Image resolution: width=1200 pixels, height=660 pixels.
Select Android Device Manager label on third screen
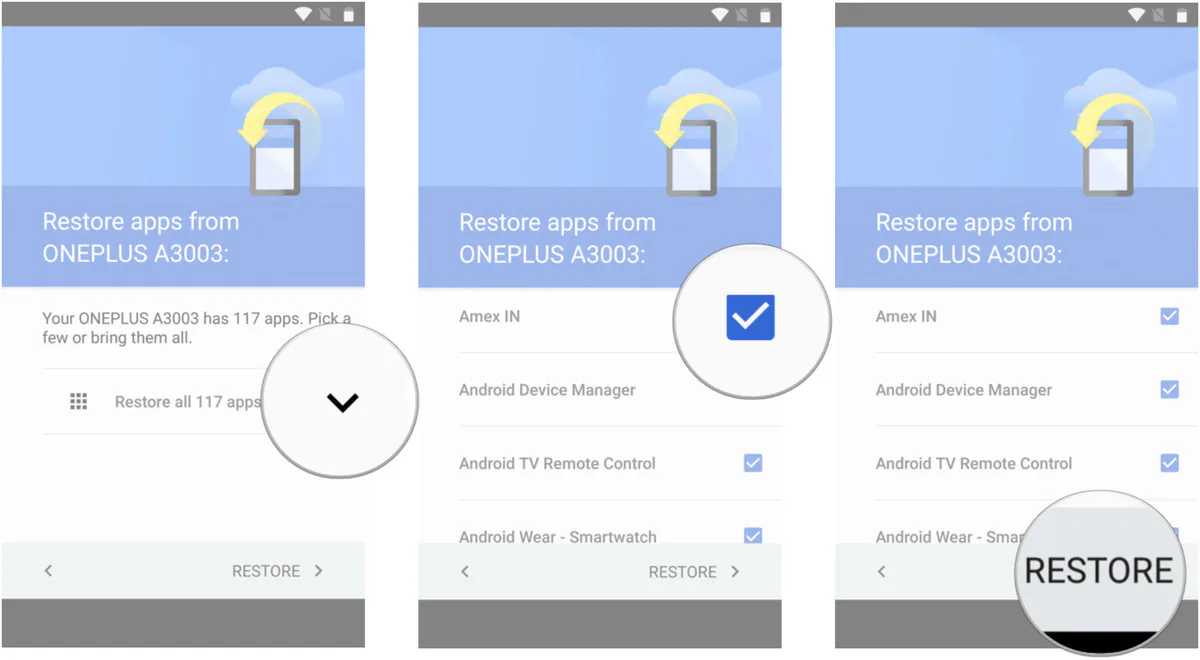(x=964, y=390)
